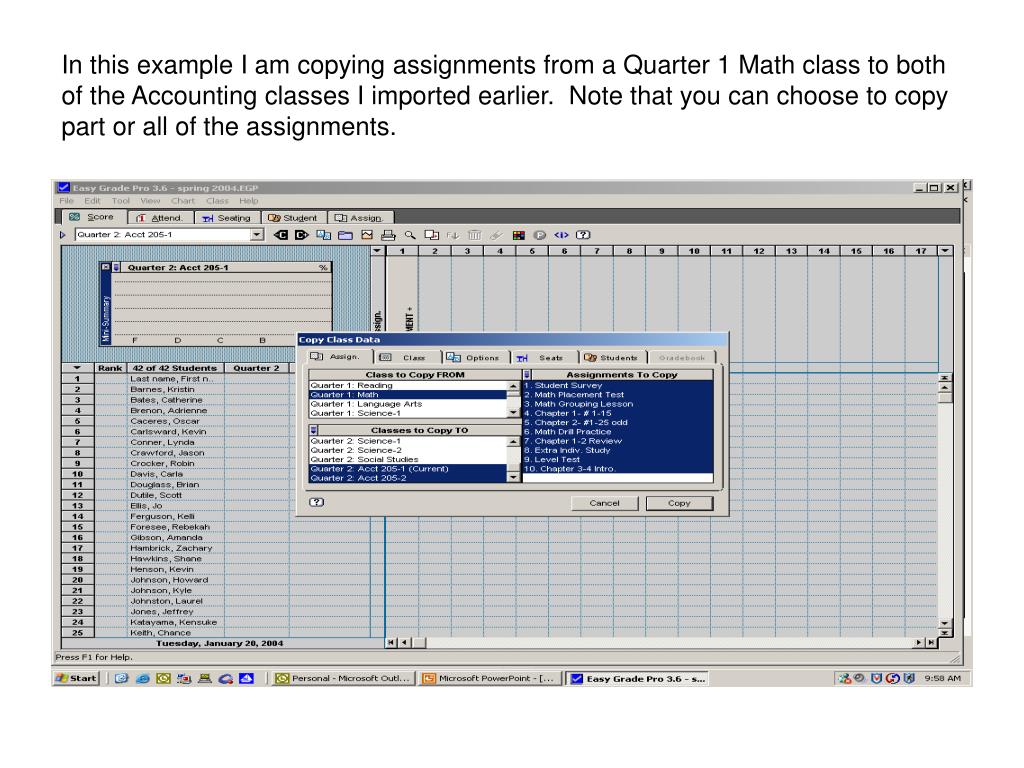Open the Tool menu
The height and width of the screenshot is (768, 1024).
pos(121,201)
